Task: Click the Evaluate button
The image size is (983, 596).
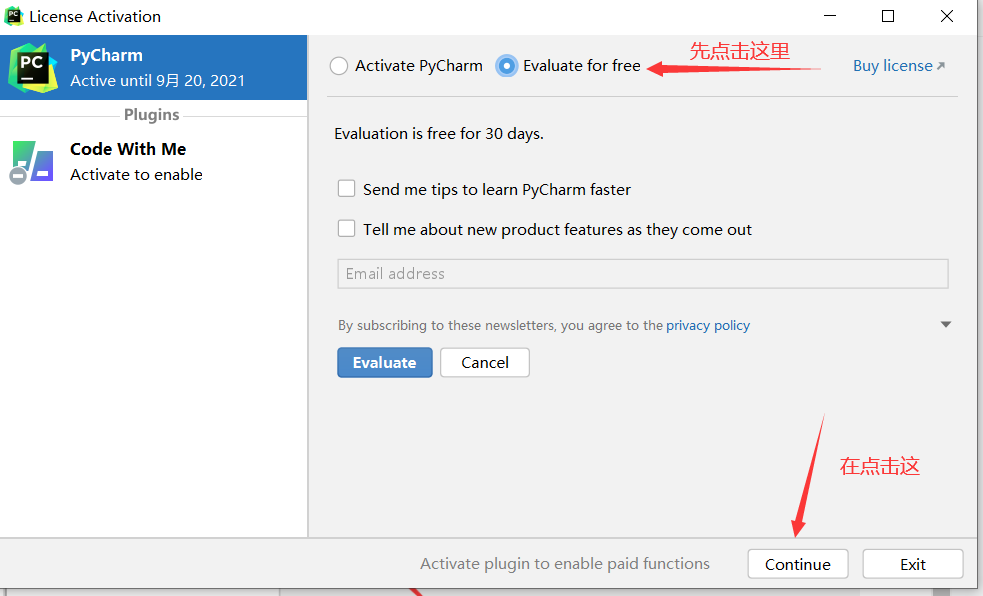Action: 385,362
